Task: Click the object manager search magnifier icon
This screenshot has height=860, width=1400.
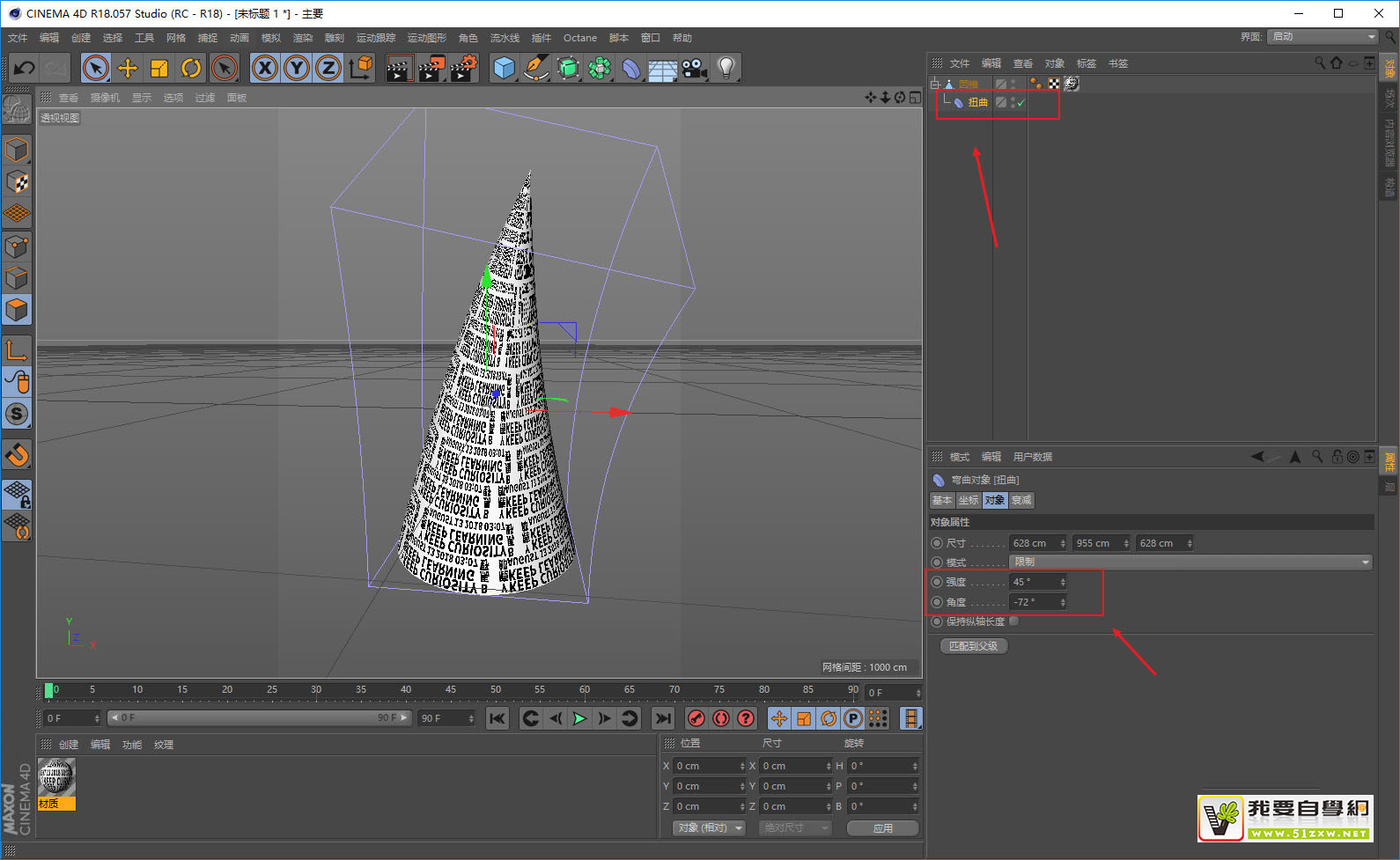Action: [1319, 63]
